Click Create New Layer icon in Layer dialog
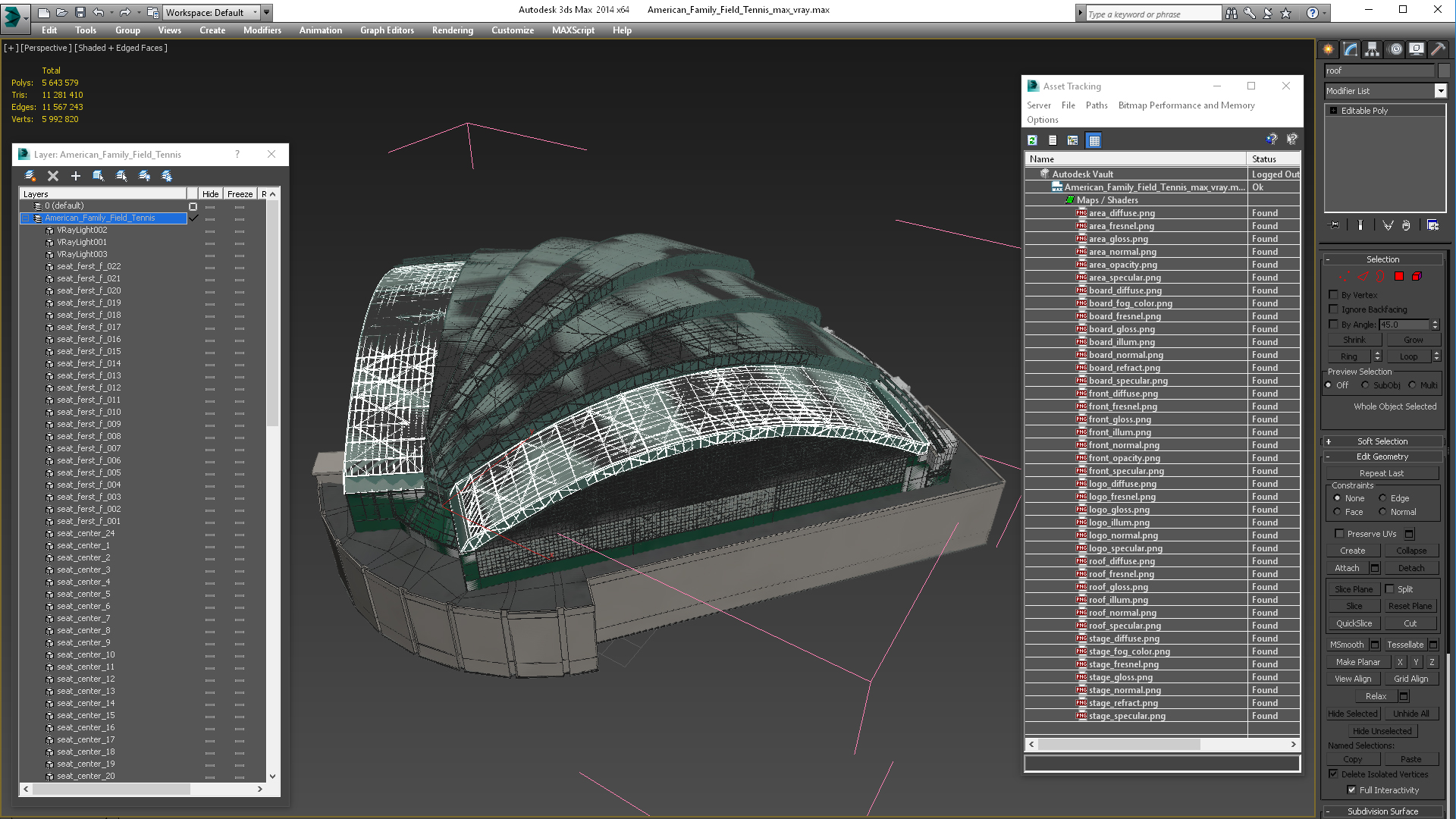Screen dimensions: 1456x819 (x=30, y=176)
